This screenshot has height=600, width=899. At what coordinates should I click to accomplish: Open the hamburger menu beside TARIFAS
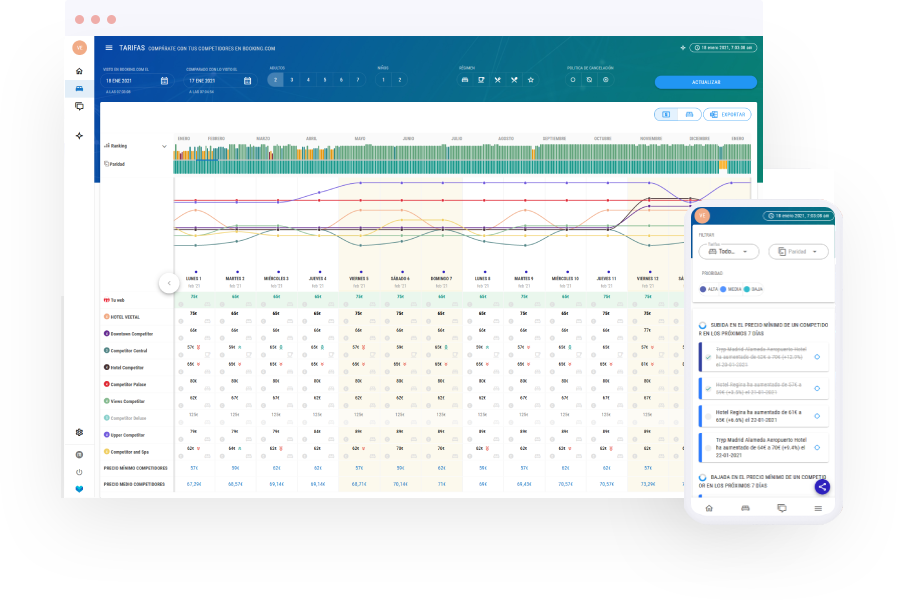click(x=109, y=48)
